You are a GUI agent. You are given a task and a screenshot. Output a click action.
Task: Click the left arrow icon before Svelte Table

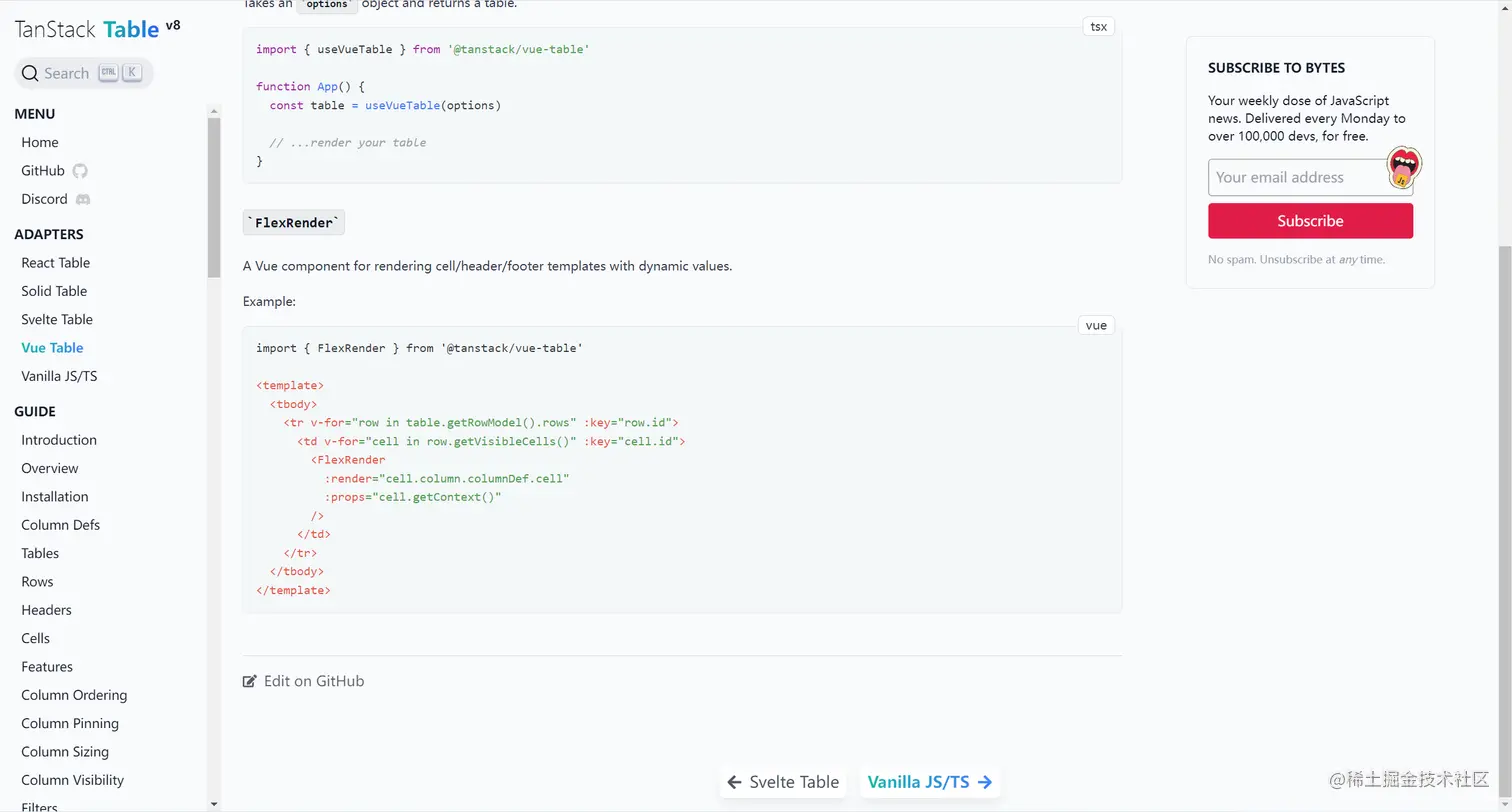[734, 782]
